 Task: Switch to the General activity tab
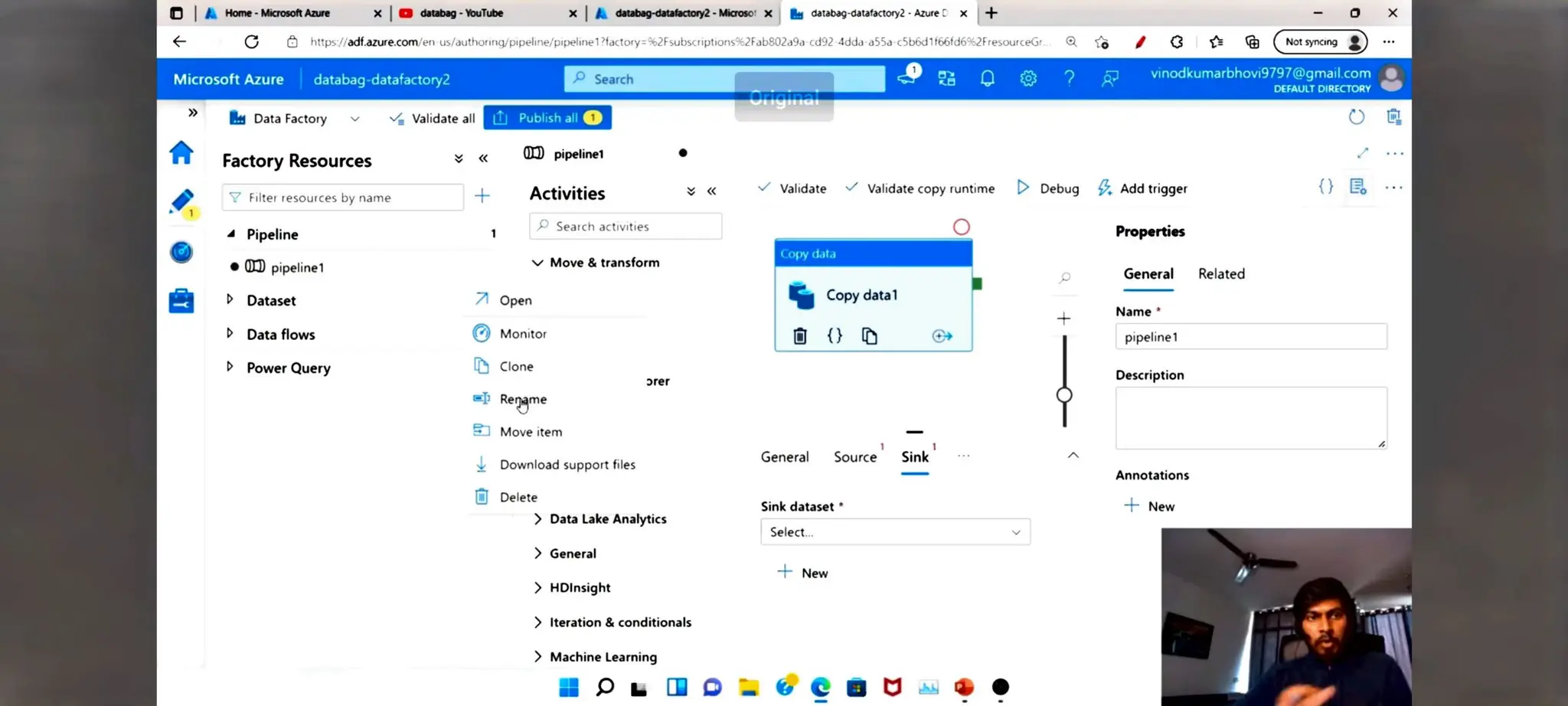785,457
